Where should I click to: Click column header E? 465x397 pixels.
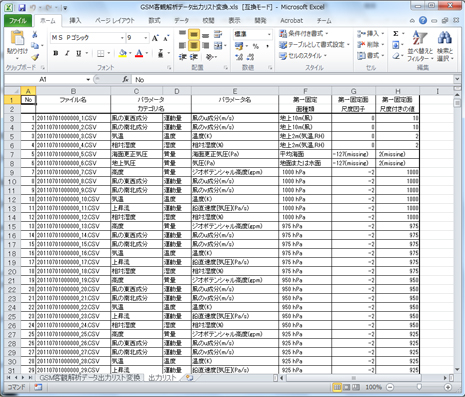pyautogui.click(x=235, y=91)
